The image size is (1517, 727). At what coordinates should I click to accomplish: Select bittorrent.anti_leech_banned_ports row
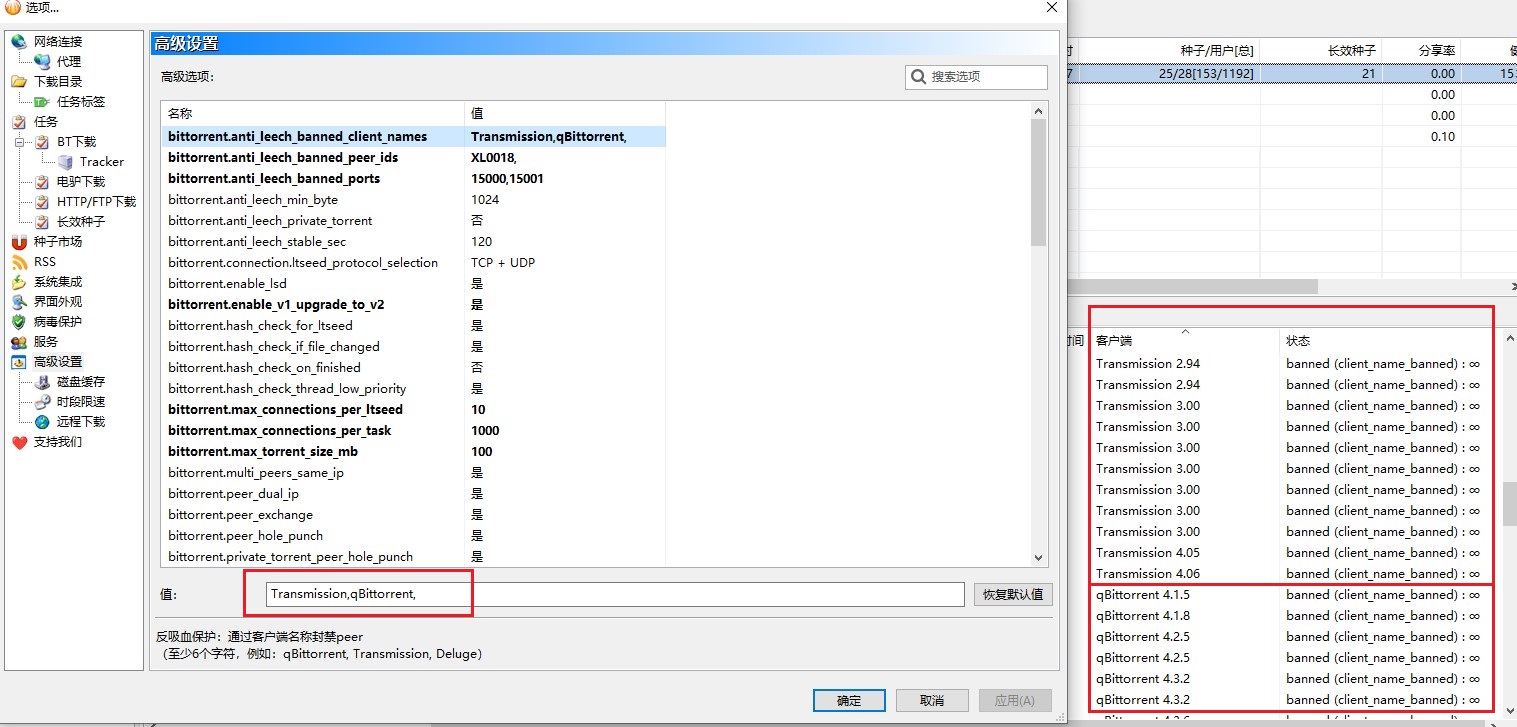point(413,178)
